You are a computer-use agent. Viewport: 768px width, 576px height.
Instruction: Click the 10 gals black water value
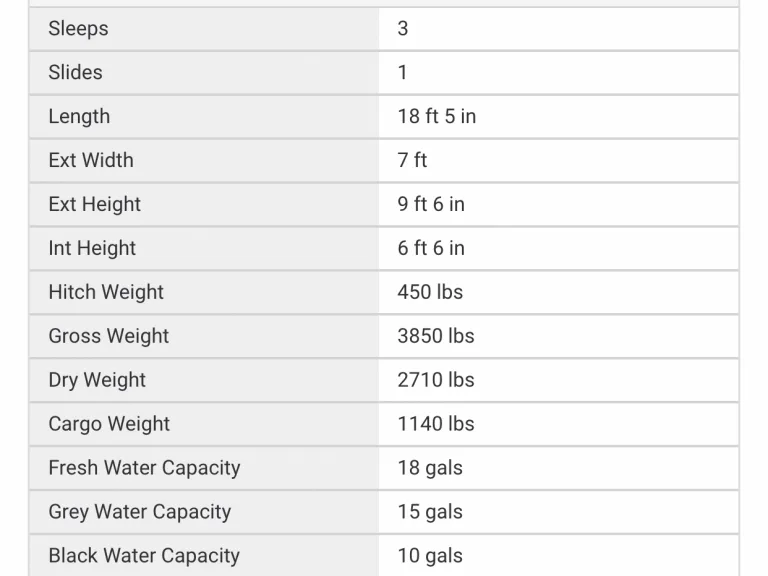pyautogui.click(x=430, y=556)
